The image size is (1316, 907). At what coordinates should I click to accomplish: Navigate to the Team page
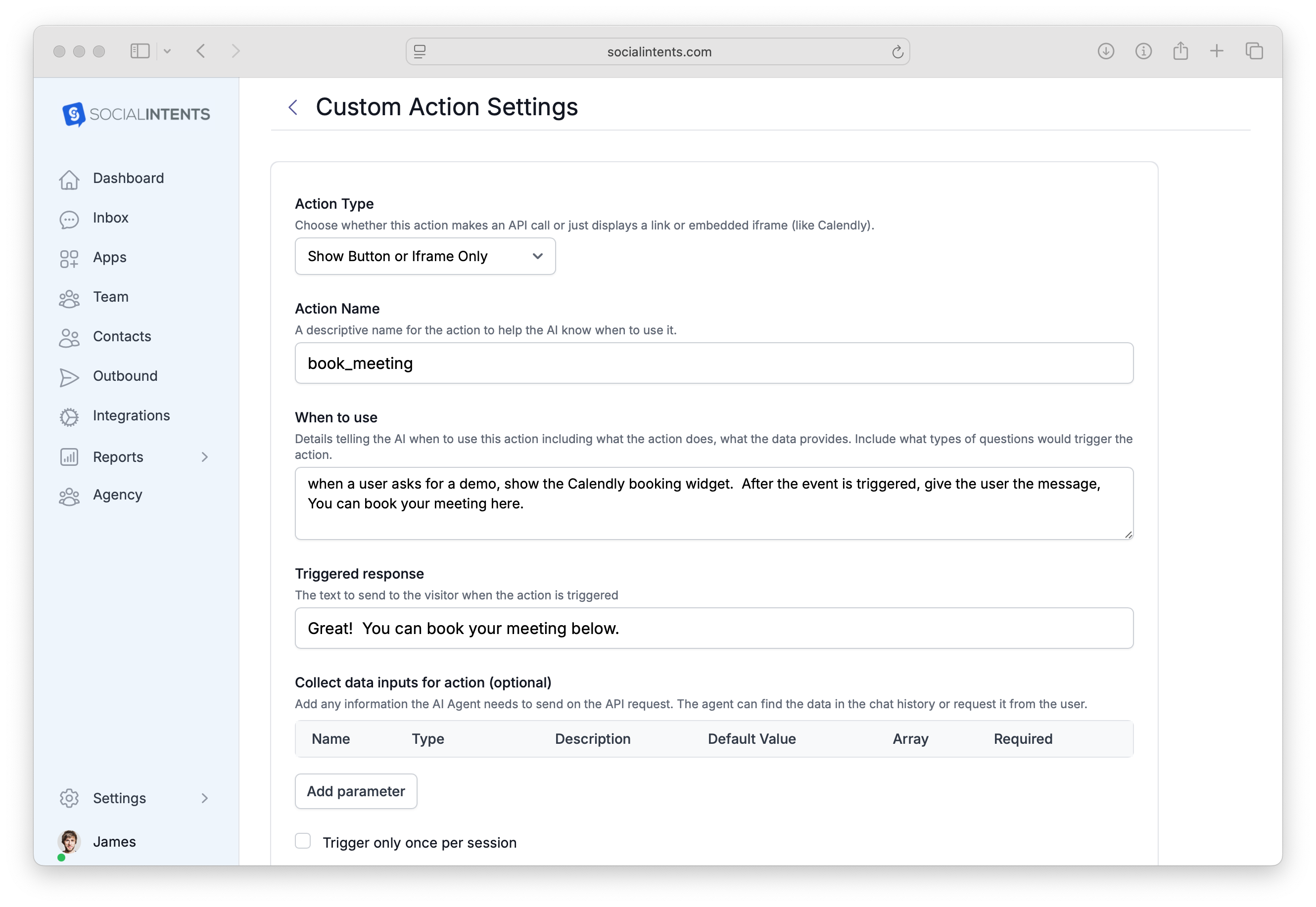[110, 297]
